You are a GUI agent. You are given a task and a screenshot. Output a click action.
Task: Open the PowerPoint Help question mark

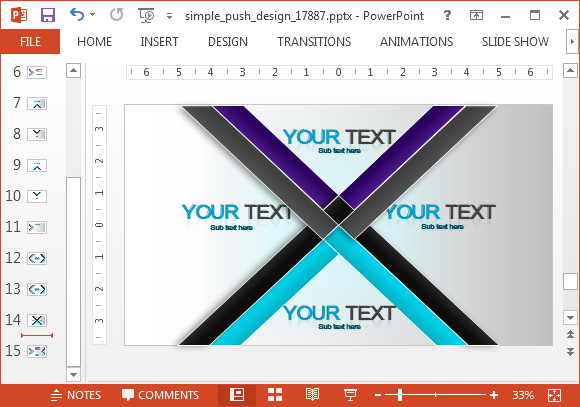[x=447, y=15]
